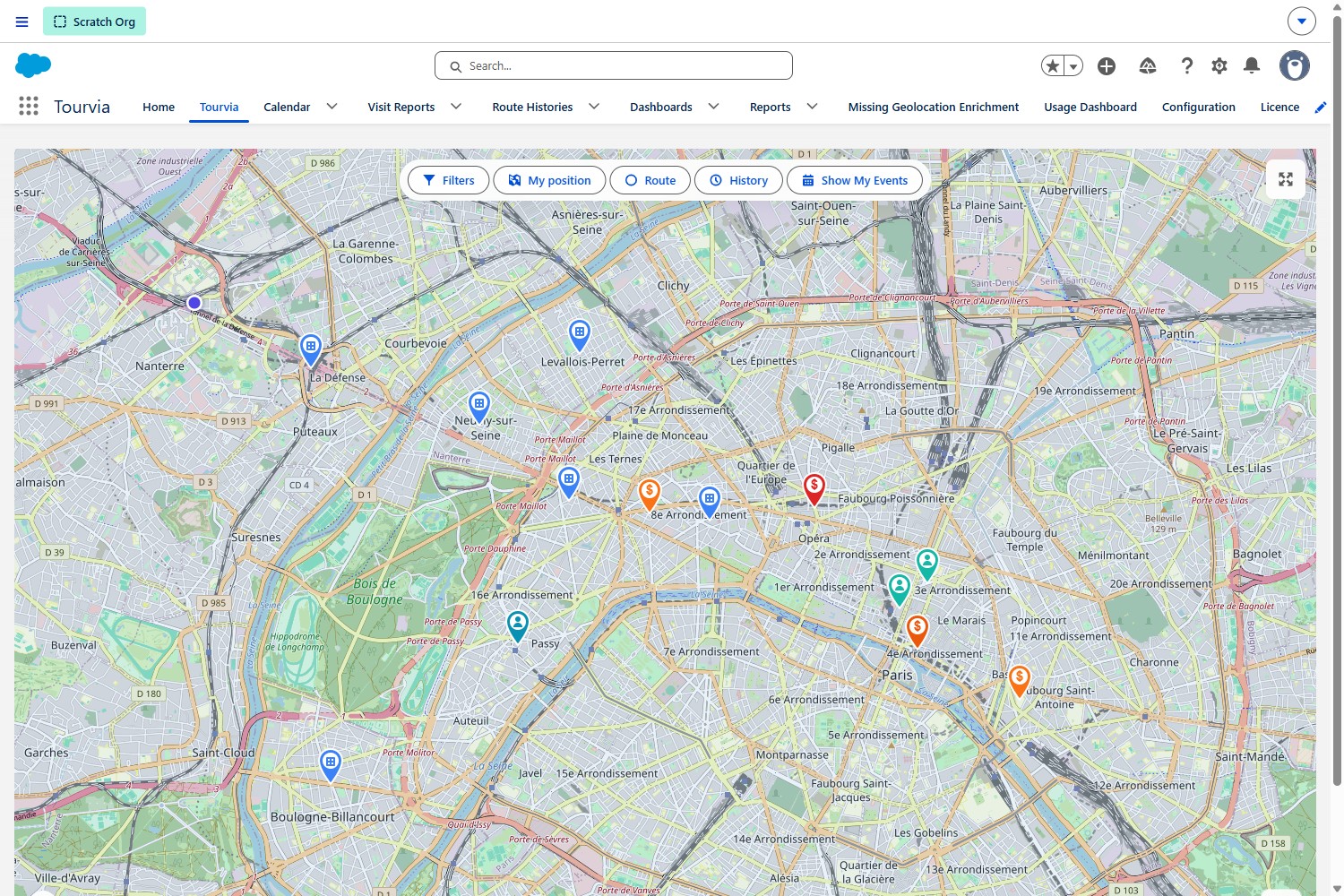This screenshot has height=896, width=1344.
Task: Click the purple current position dot
Action: [194, 303]
